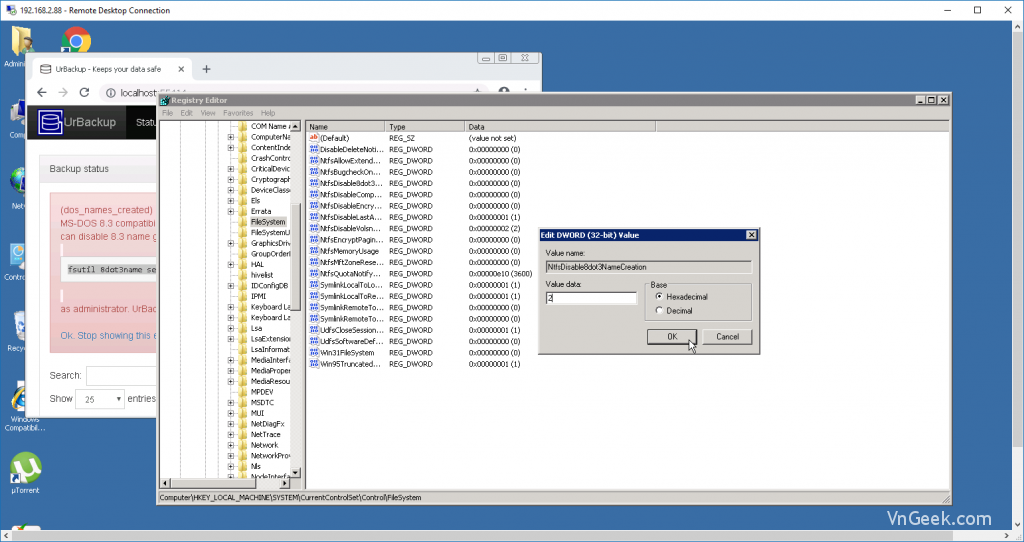Click the DisableDeleteNoti... DWORD value icon
This screenshot has height=542, width=1024.
click(313, 150)
